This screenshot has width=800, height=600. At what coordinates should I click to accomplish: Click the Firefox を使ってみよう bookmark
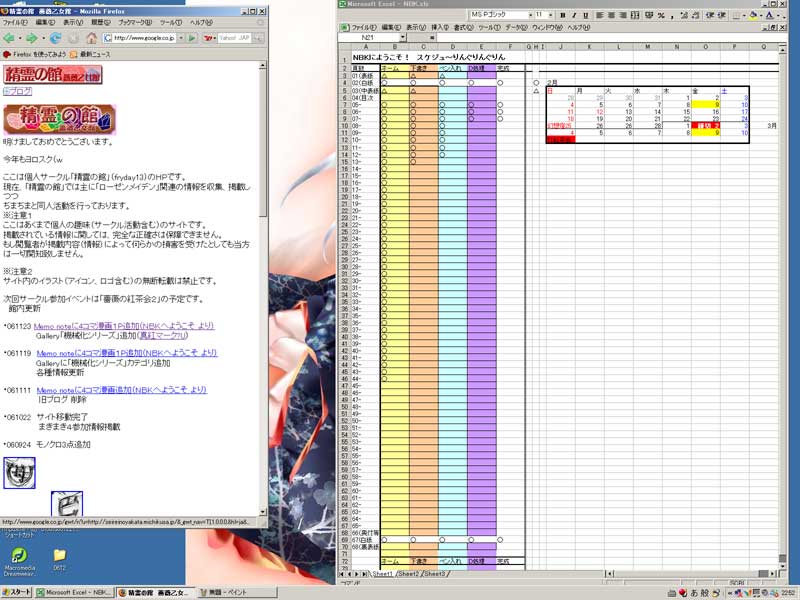(x=35, y=54)
